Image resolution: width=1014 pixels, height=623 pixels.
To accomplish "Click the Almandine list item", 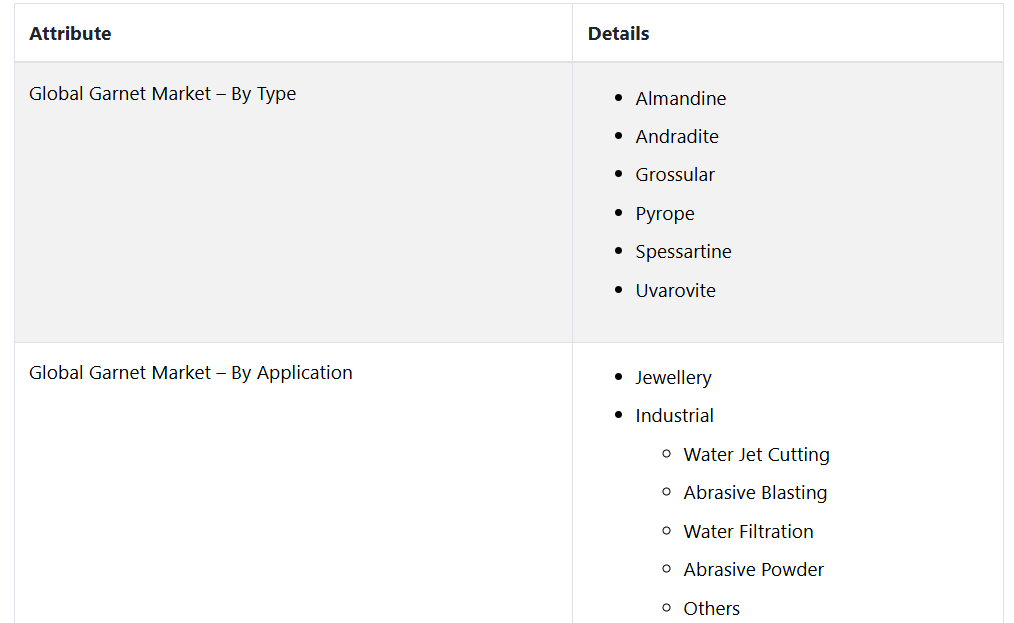I will click(680, 99).
